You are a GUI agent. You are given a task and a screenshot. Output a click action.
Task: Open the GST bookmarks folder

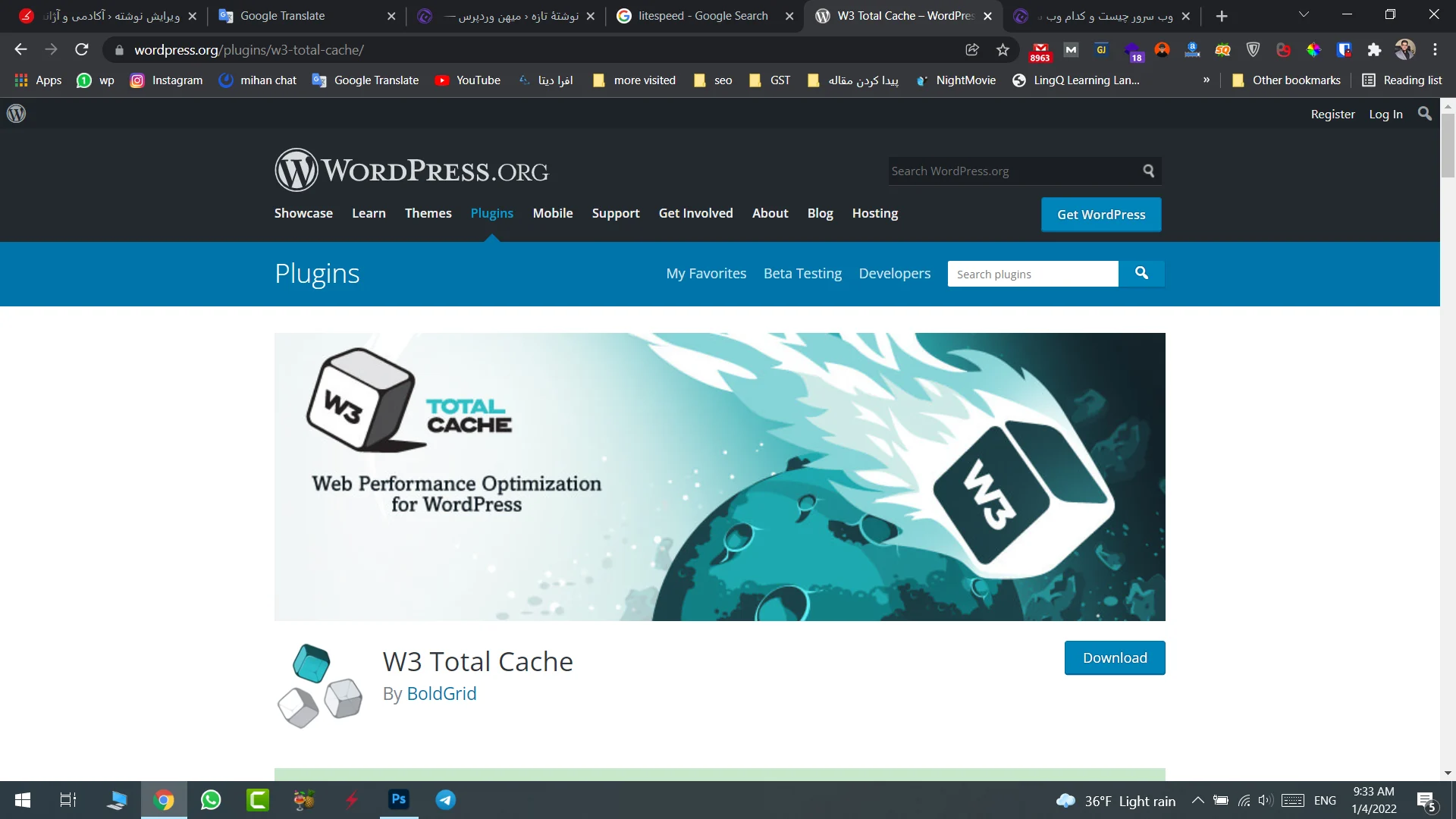(770, 80)
